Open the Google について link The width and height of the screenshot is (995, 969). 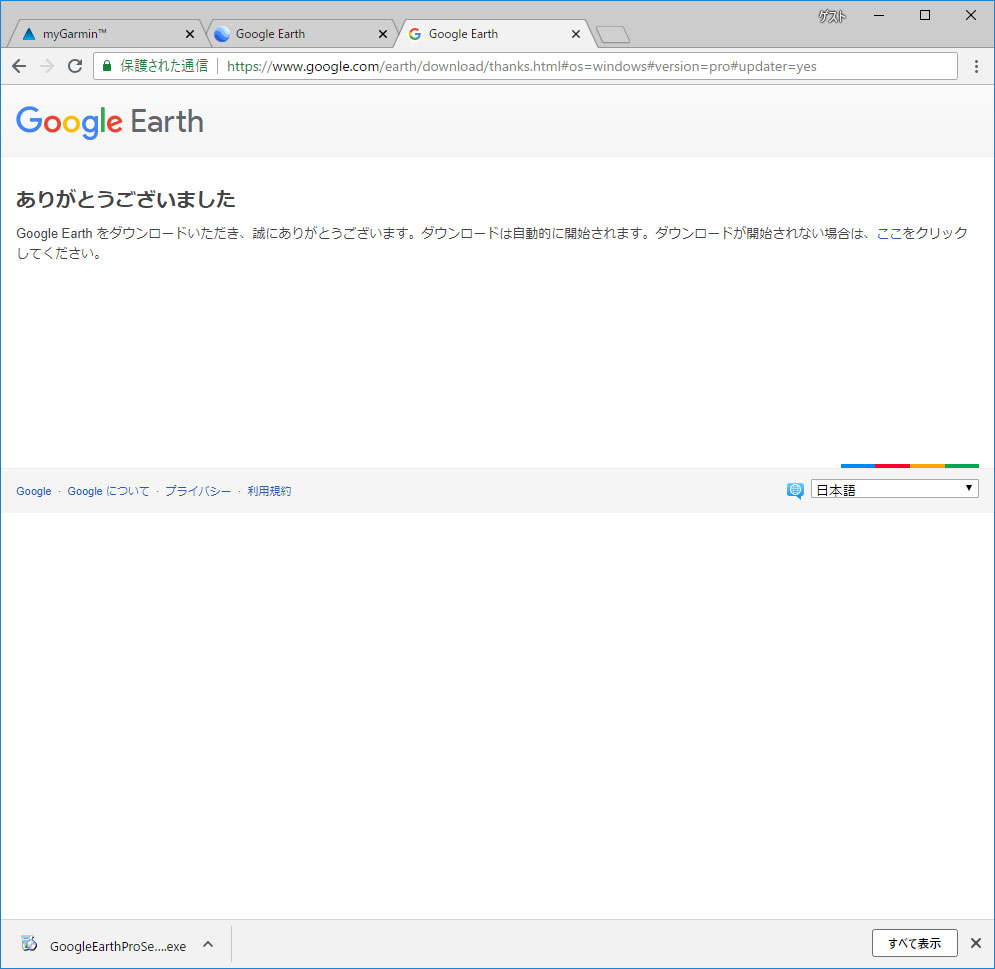pos(109,491)
